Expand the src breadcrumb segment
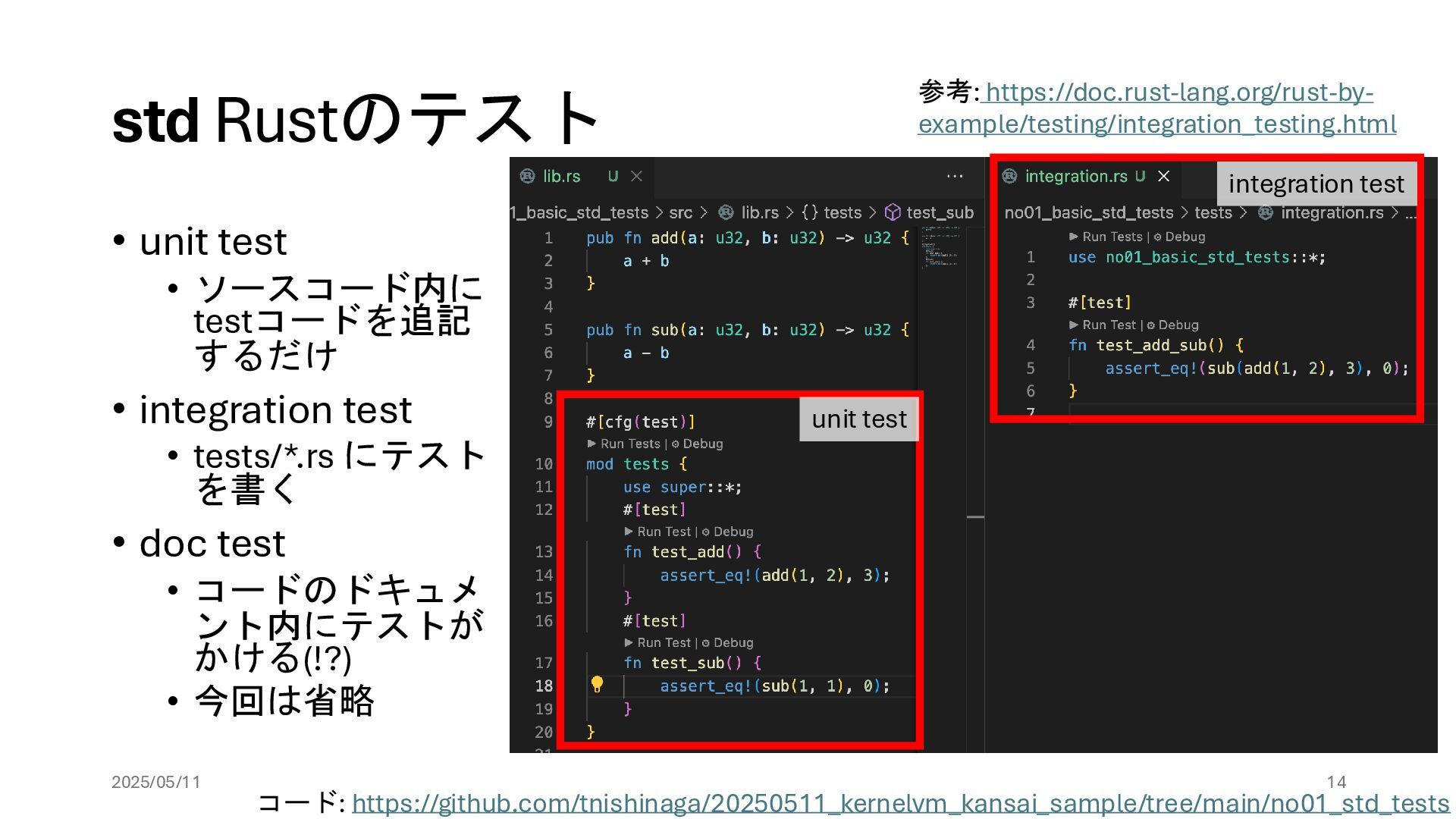Image resolution: width=1456 pixels, height=819 pixels. coord(680,212)
